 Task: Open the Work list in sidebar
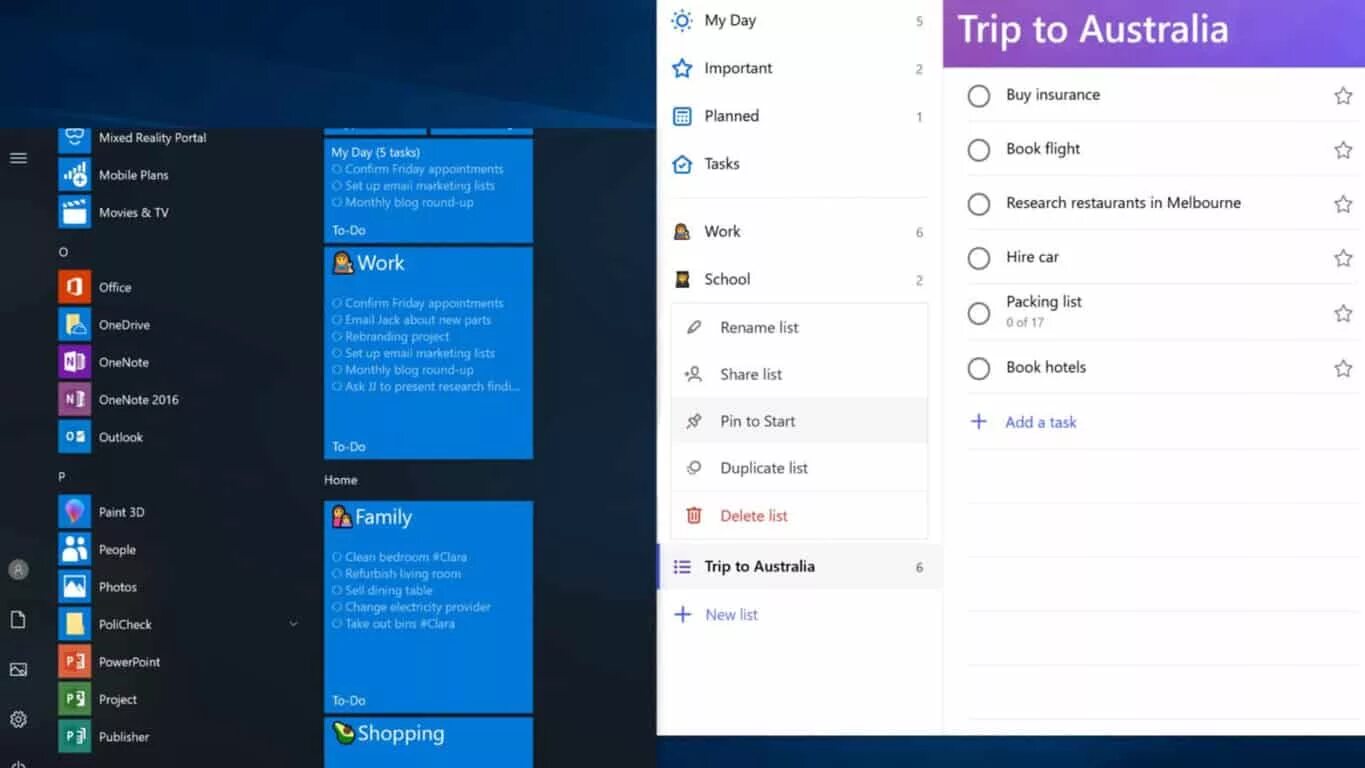(x=799, y=232)
